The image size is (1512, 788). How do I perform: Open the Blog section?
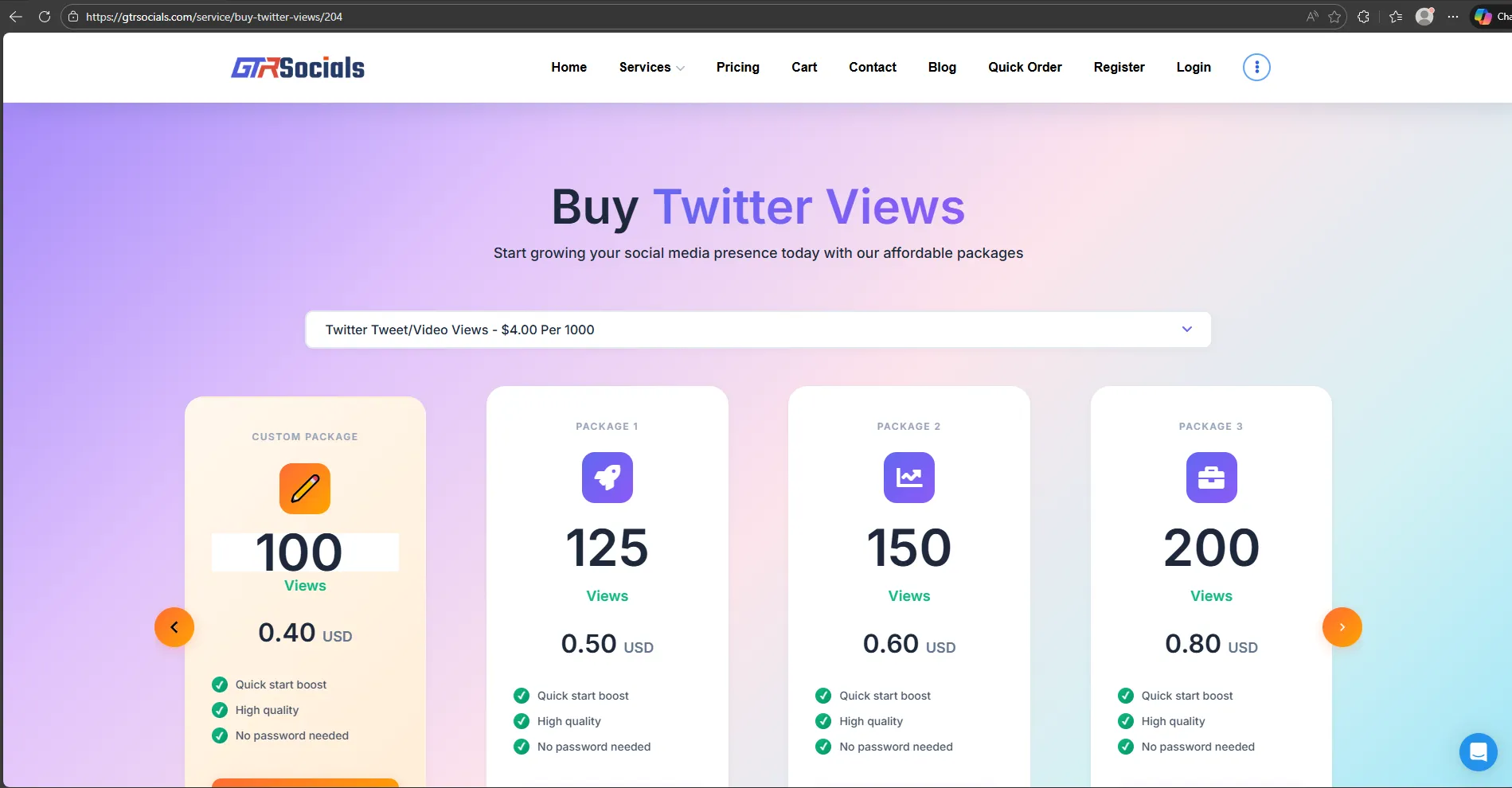(942, 67)
